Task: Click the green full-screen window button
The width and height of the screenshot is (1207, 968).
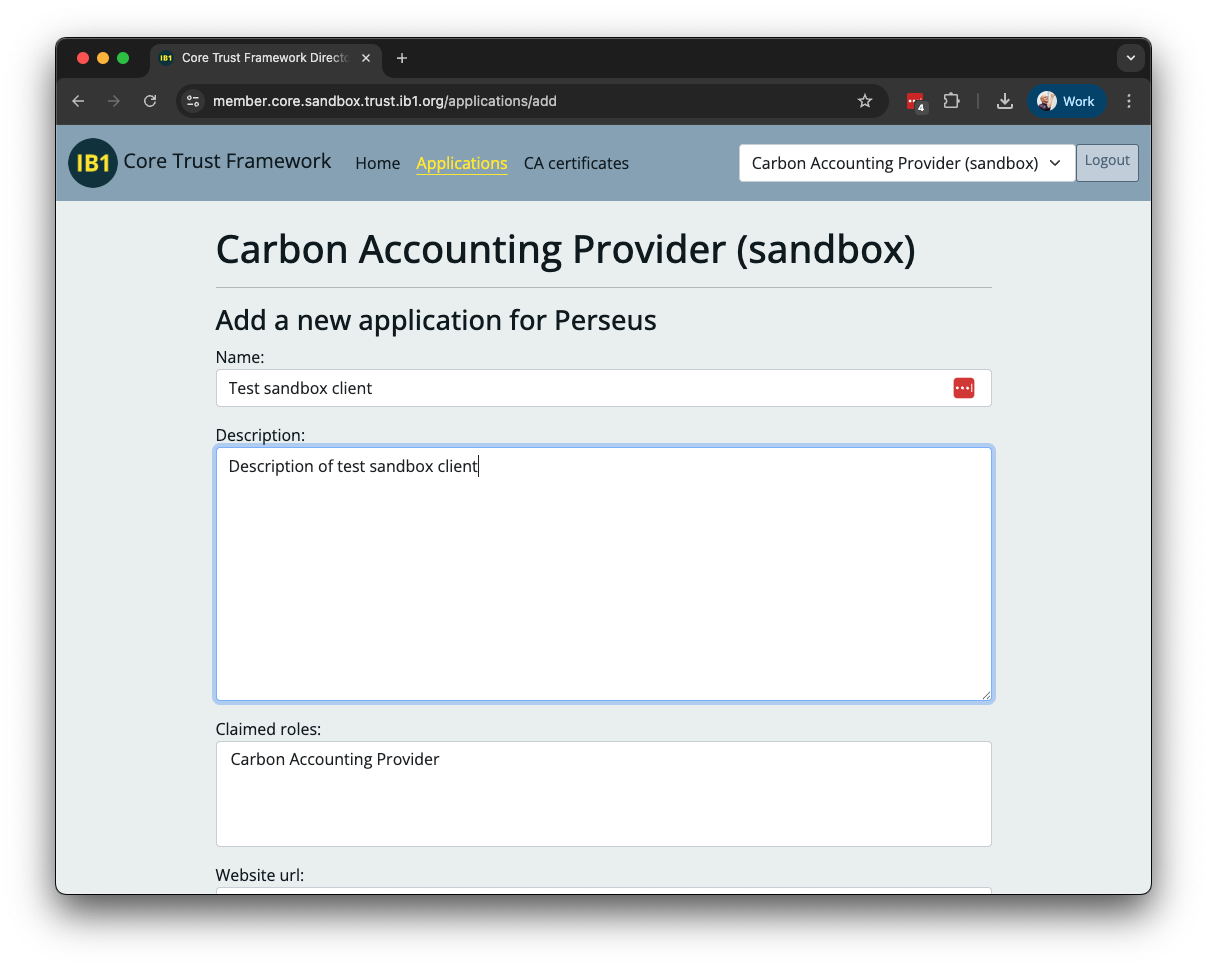Action: pyautogui.click(x=123, y=58)
